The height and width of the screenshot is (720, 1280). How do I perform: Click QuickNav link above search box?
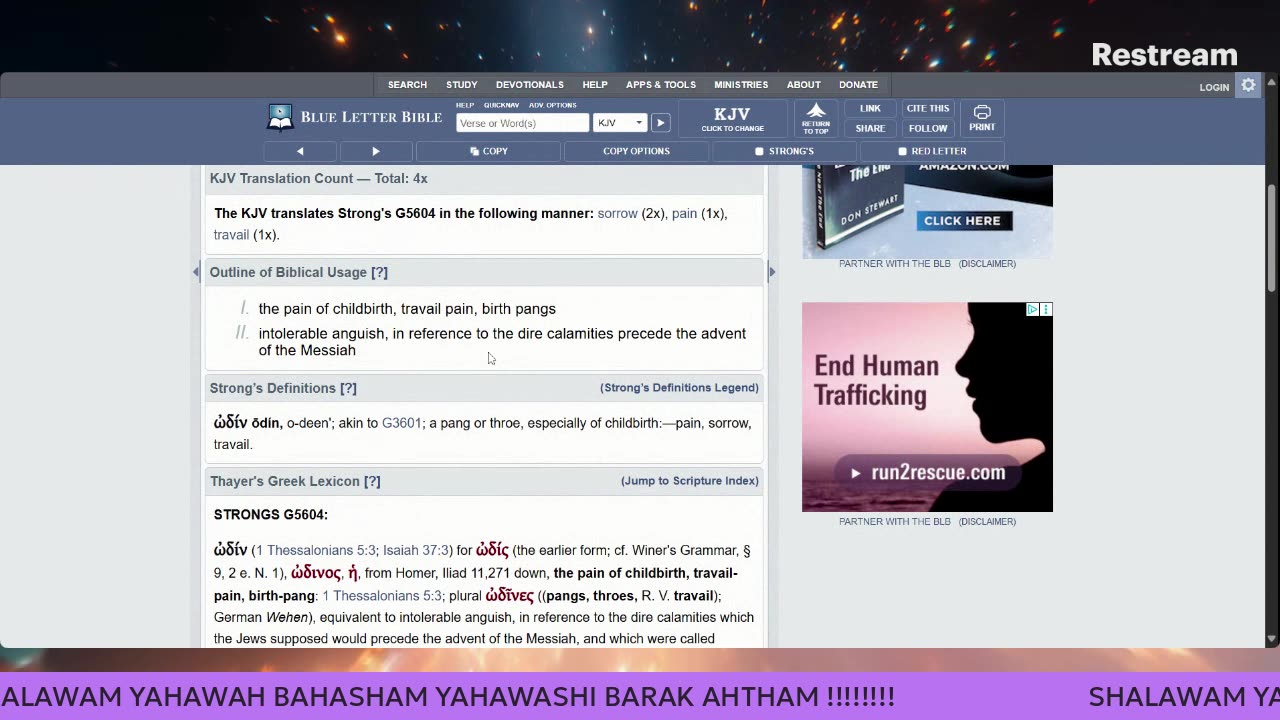501,105
